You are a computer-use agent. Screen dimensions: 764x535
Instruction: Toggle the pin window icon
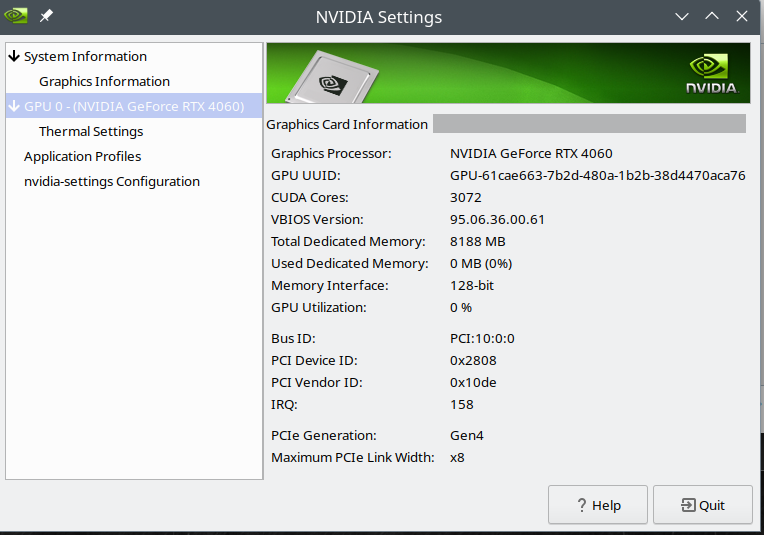pyautogui.click(x=46, y=16)
